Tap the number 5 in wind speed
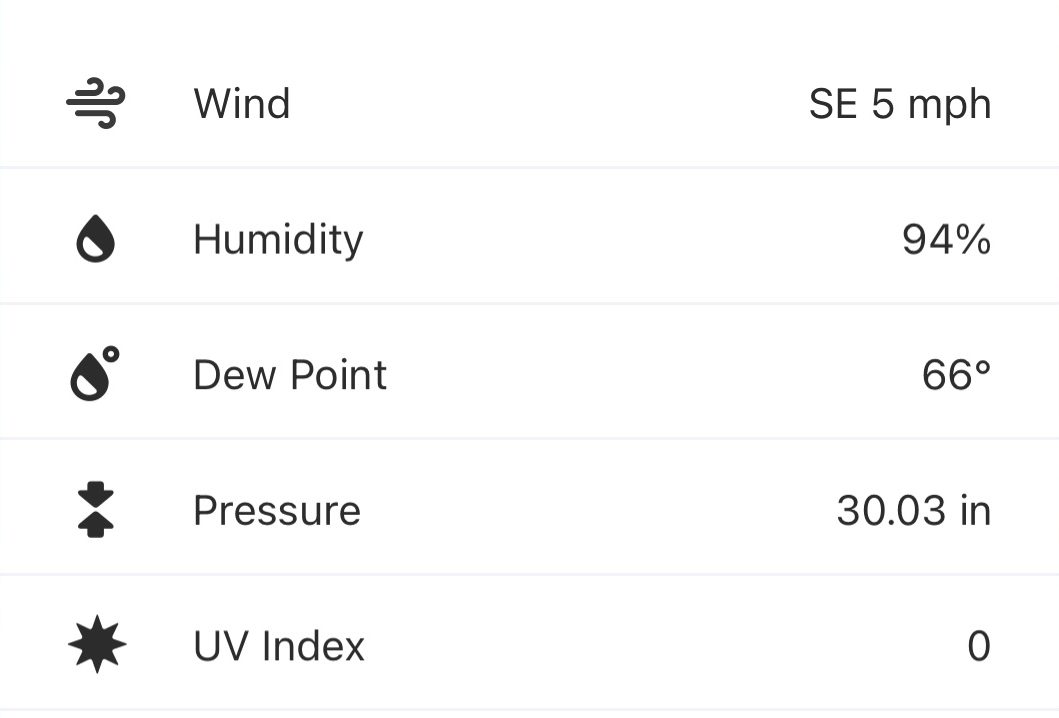1059x718 pixels. click(x=882, y=104)
